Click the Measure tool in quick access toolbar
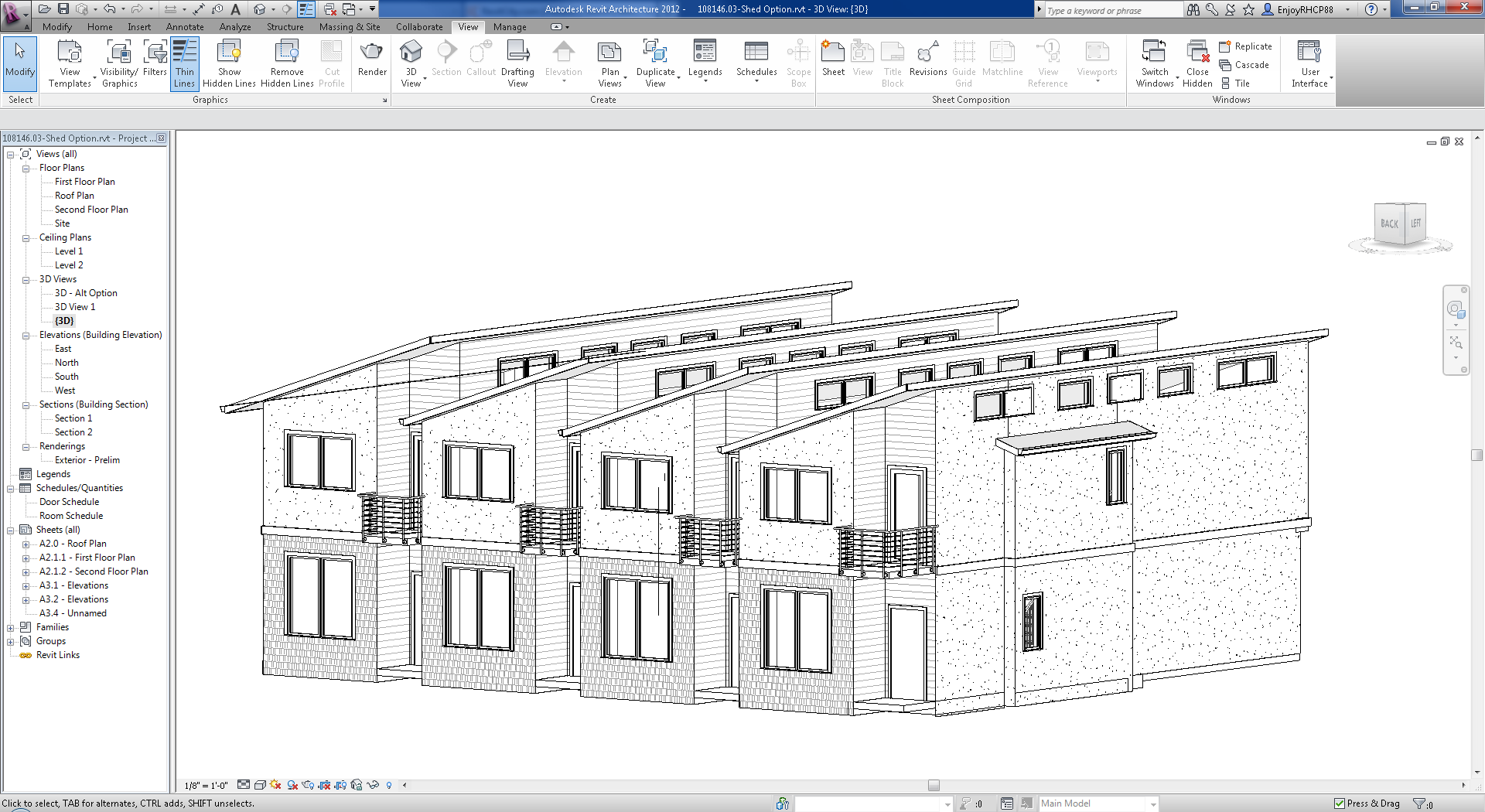This screenshot has height=812, width=1485. 199,9
